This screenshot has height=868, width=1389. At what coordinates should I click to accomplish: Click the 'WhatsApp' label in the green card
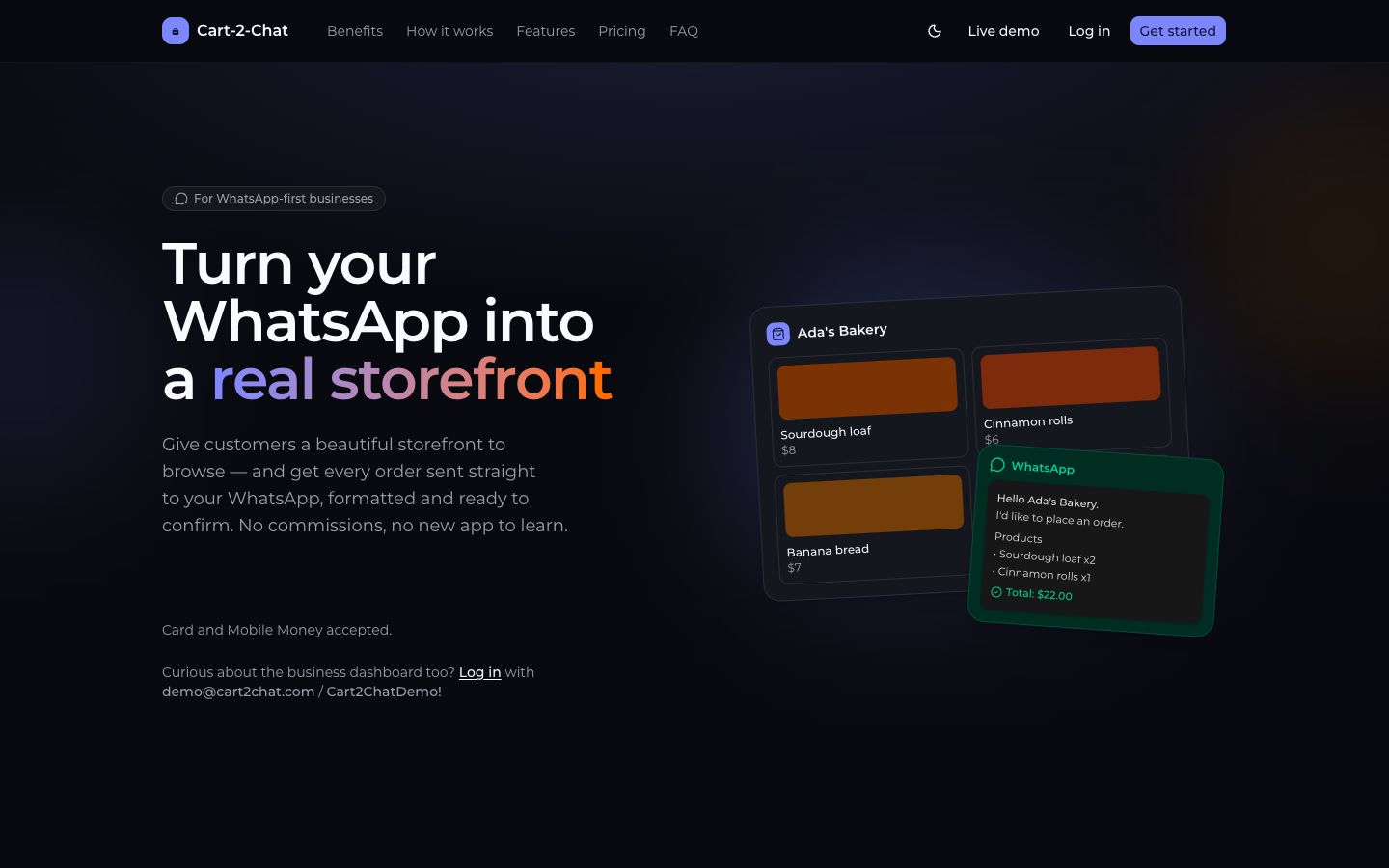[1043, 468]
